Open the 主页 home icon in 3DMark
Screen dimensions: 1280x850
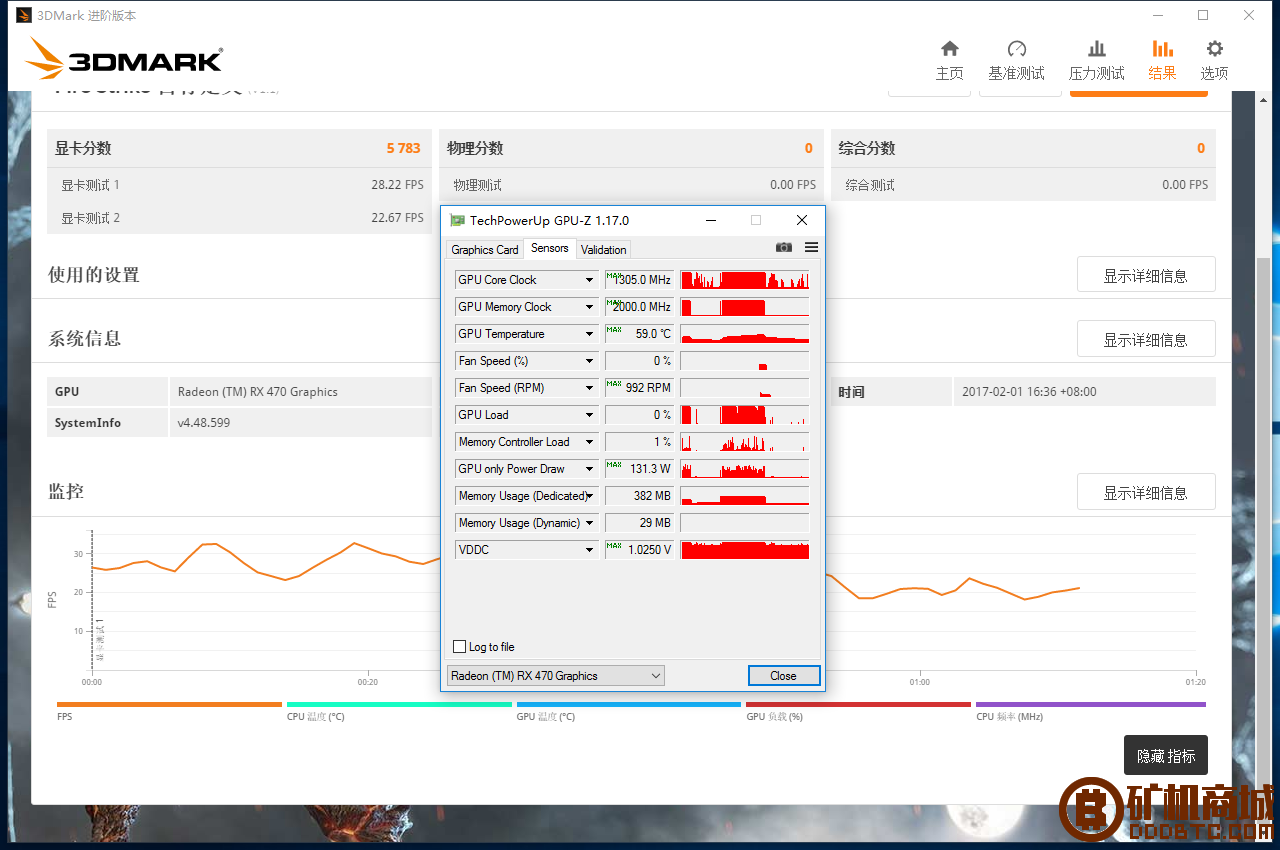click(949, 49)
